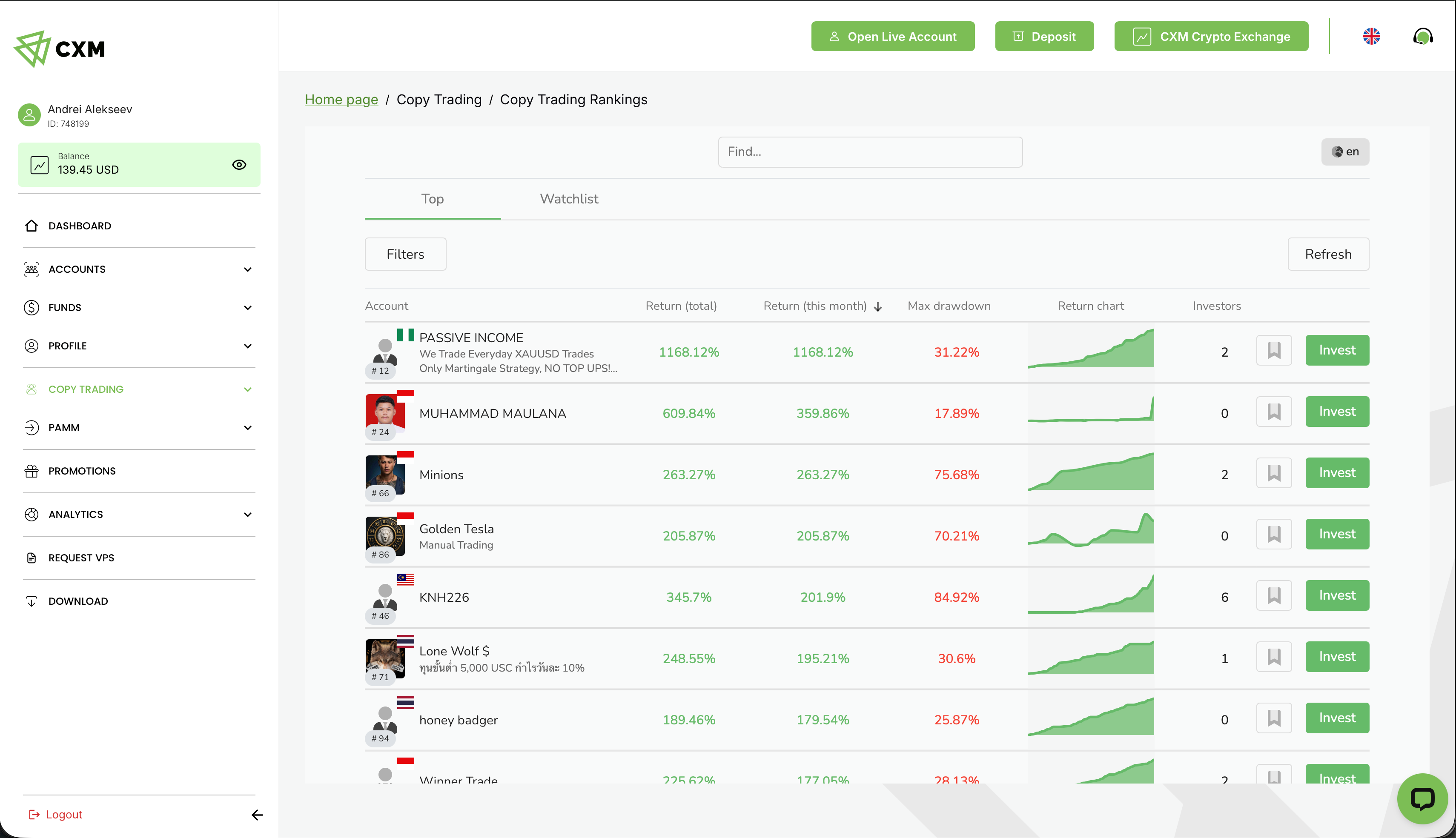Collapse the Copy Trading menu chevron

point(247,389)
